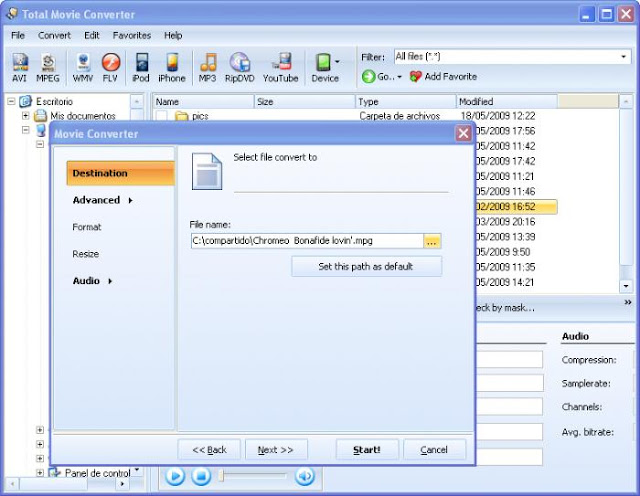Click Set this path as default
This screenshot has height=496, width=640.
366,267
